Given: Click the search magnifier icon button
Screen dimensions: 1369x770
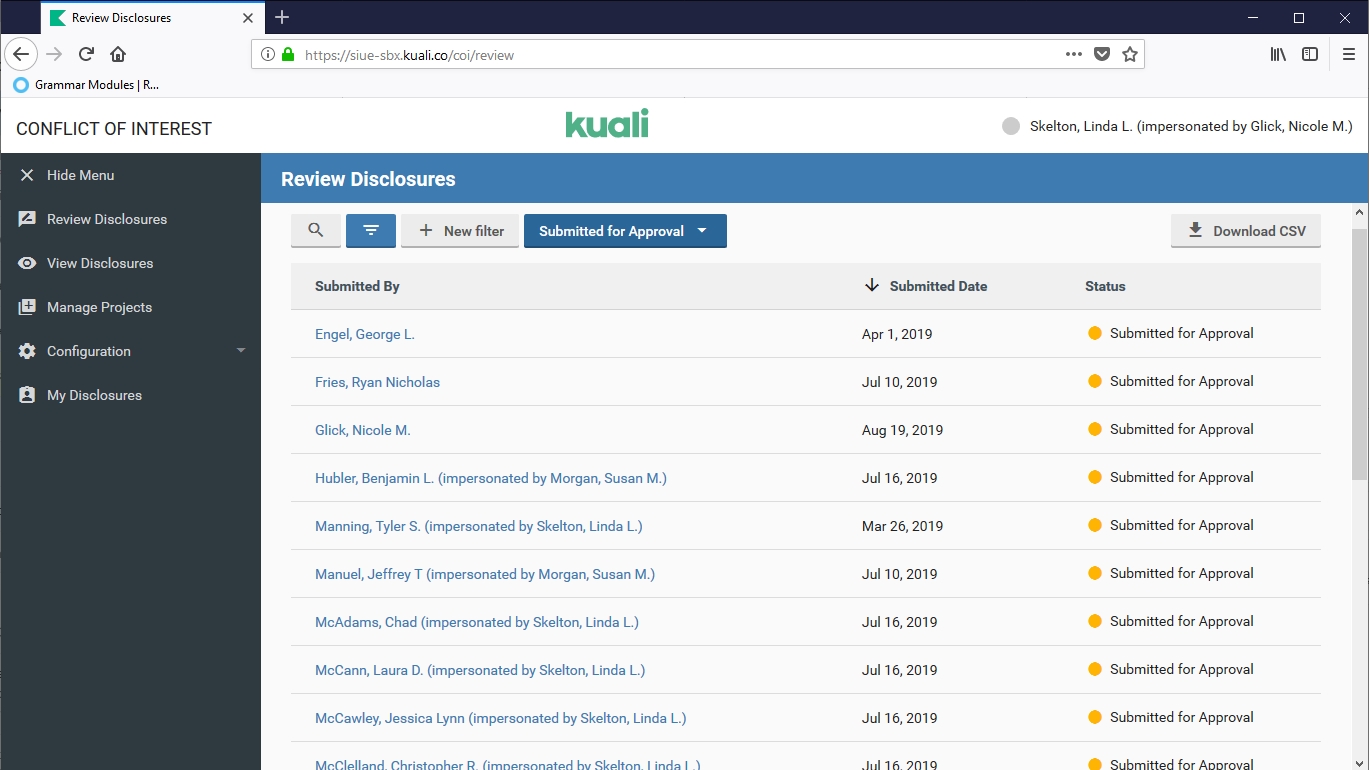Looking at the screenshot, I should pos(316,231).
